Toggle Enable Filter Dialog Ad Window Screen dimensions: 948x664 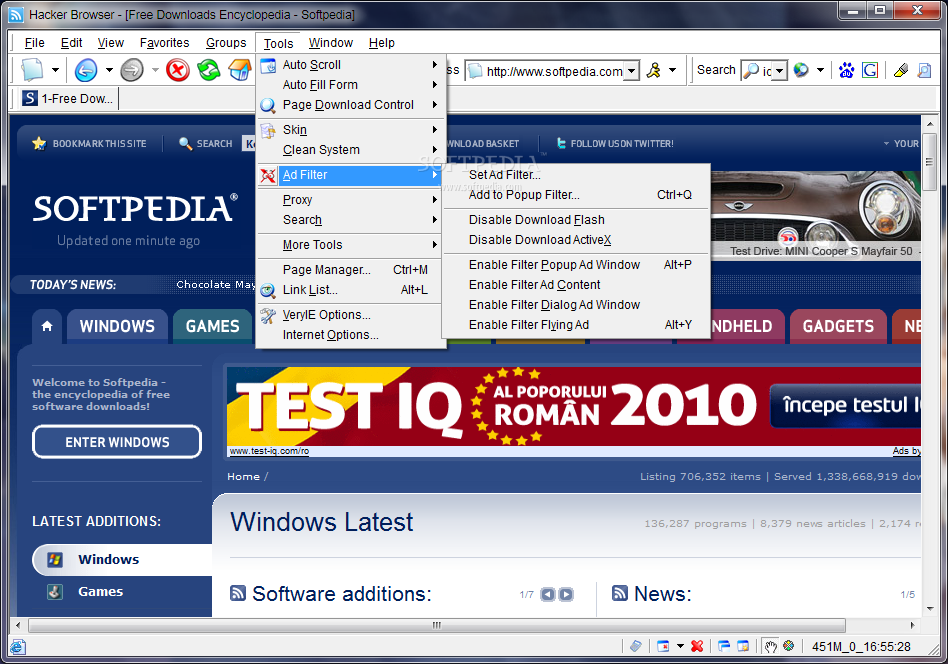[576, 304]
